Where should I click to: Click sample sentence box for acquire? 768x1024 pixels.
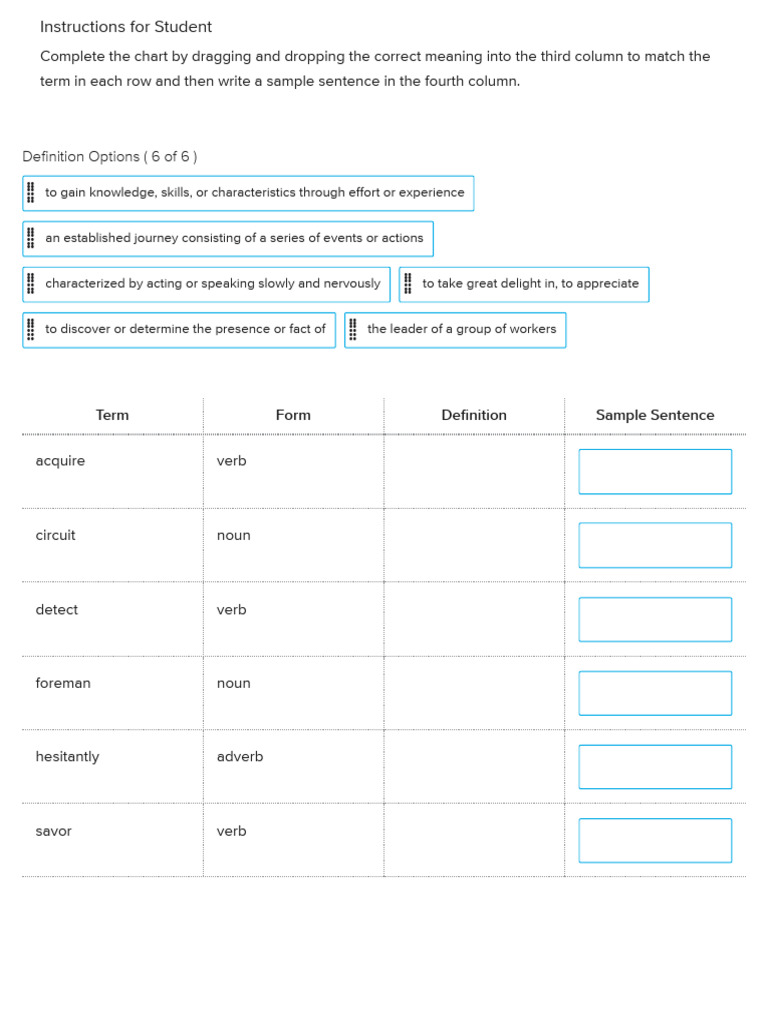[655, 471]
